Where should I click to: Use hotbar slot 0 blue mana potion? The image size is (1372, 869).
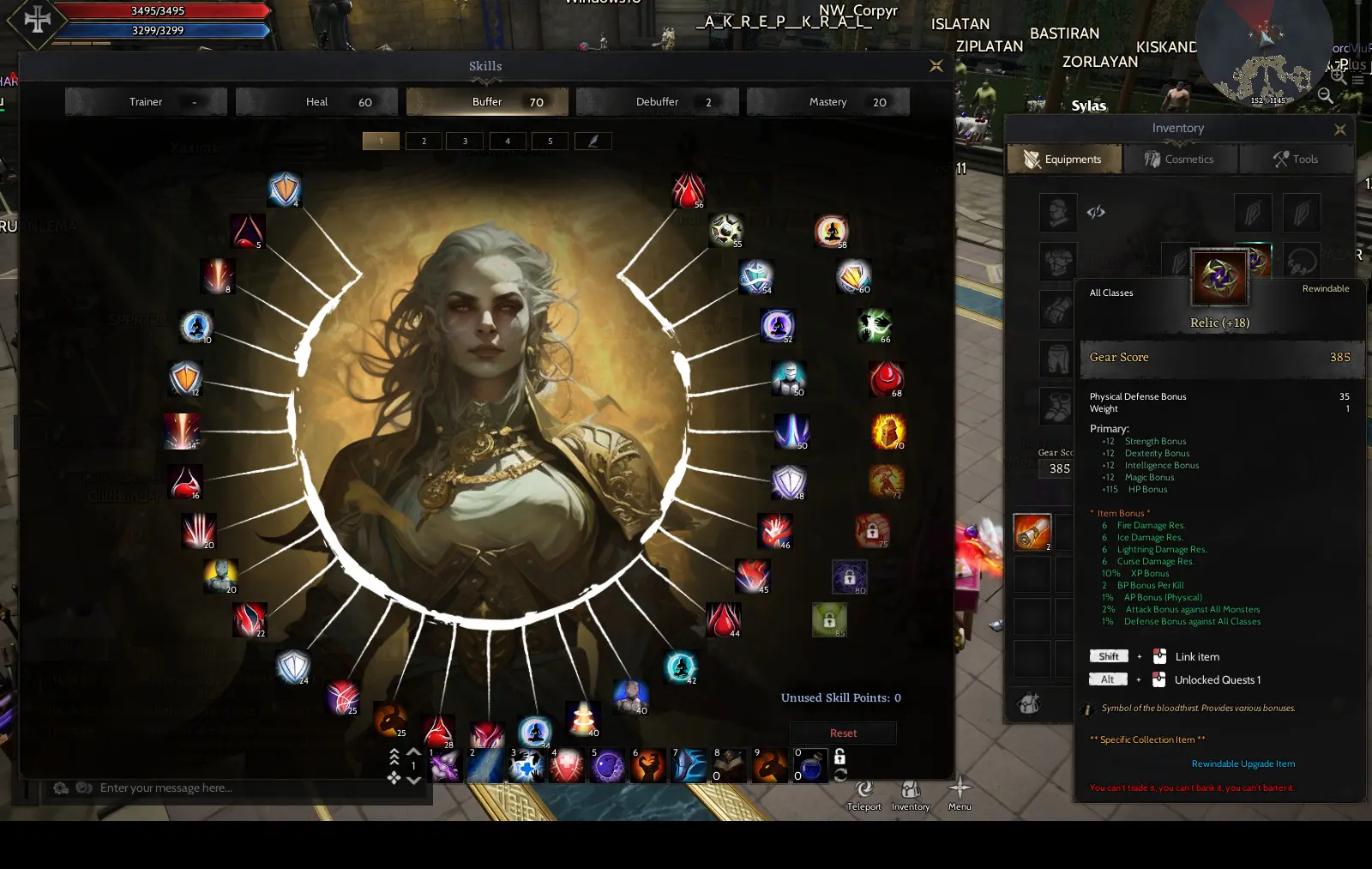pyautogui.click(x=811, y=766)
